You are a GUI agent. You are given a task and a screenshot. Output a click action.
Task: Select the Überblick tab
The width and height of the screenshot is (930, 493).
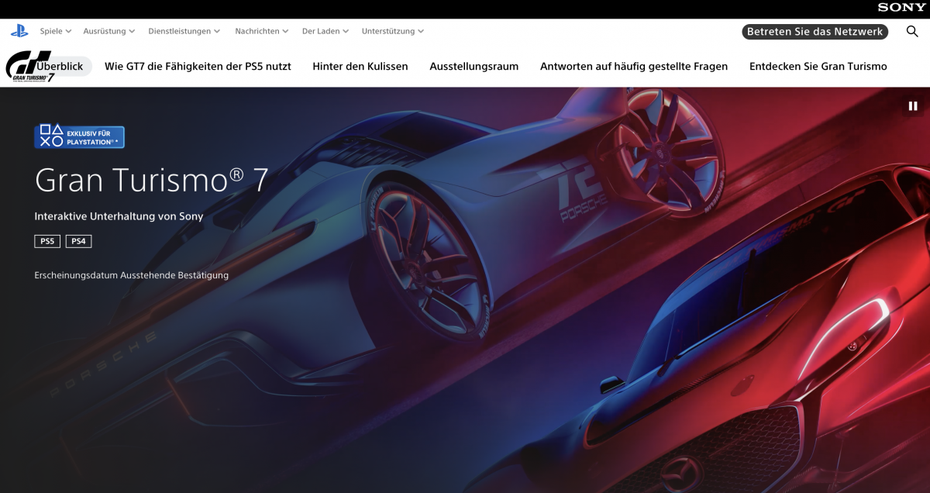pyautogui.click(x=60, y=66)
